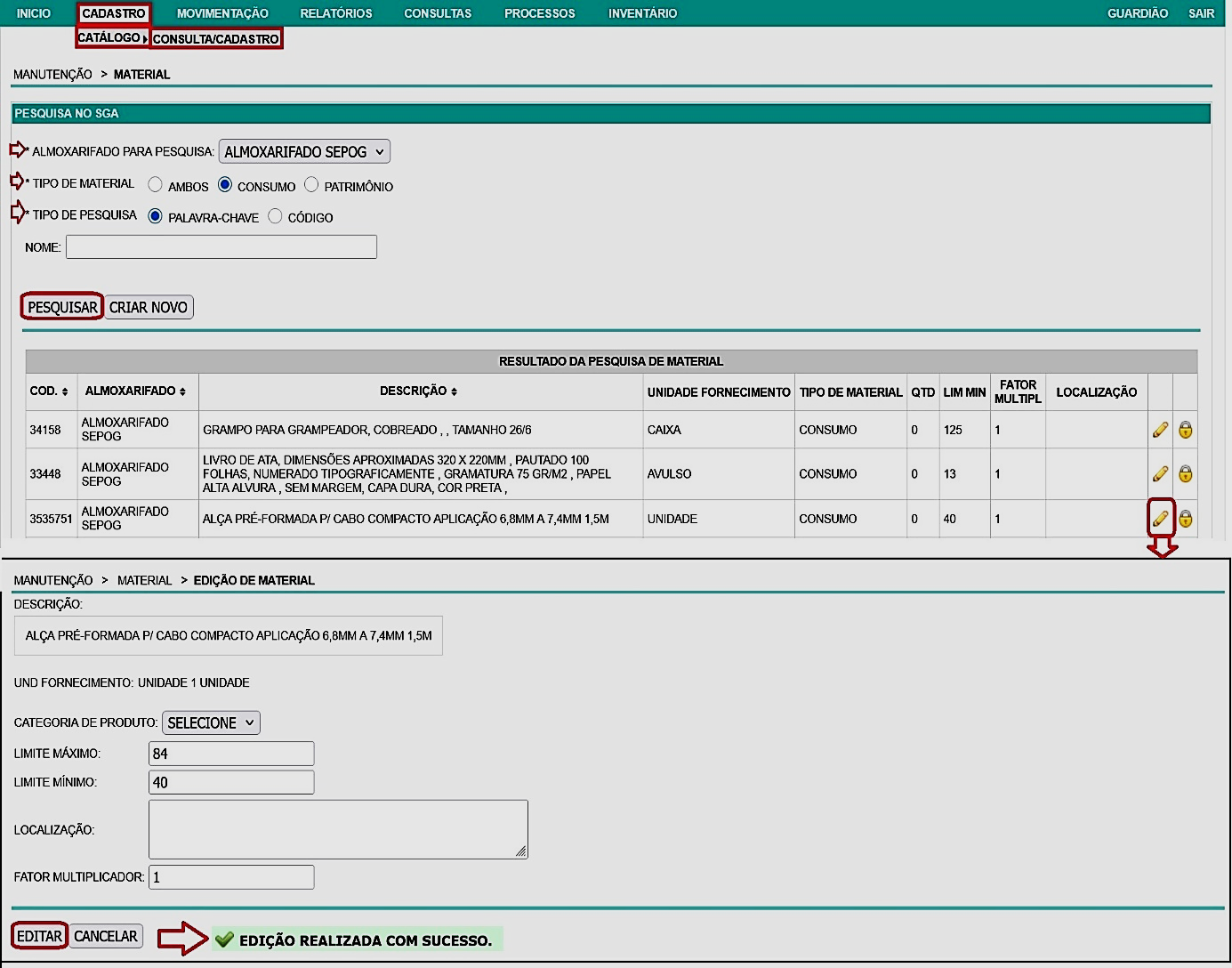Click UNIDADE FORNECIMENTO column header
The image size is (1232, 968).
[719, 392]
